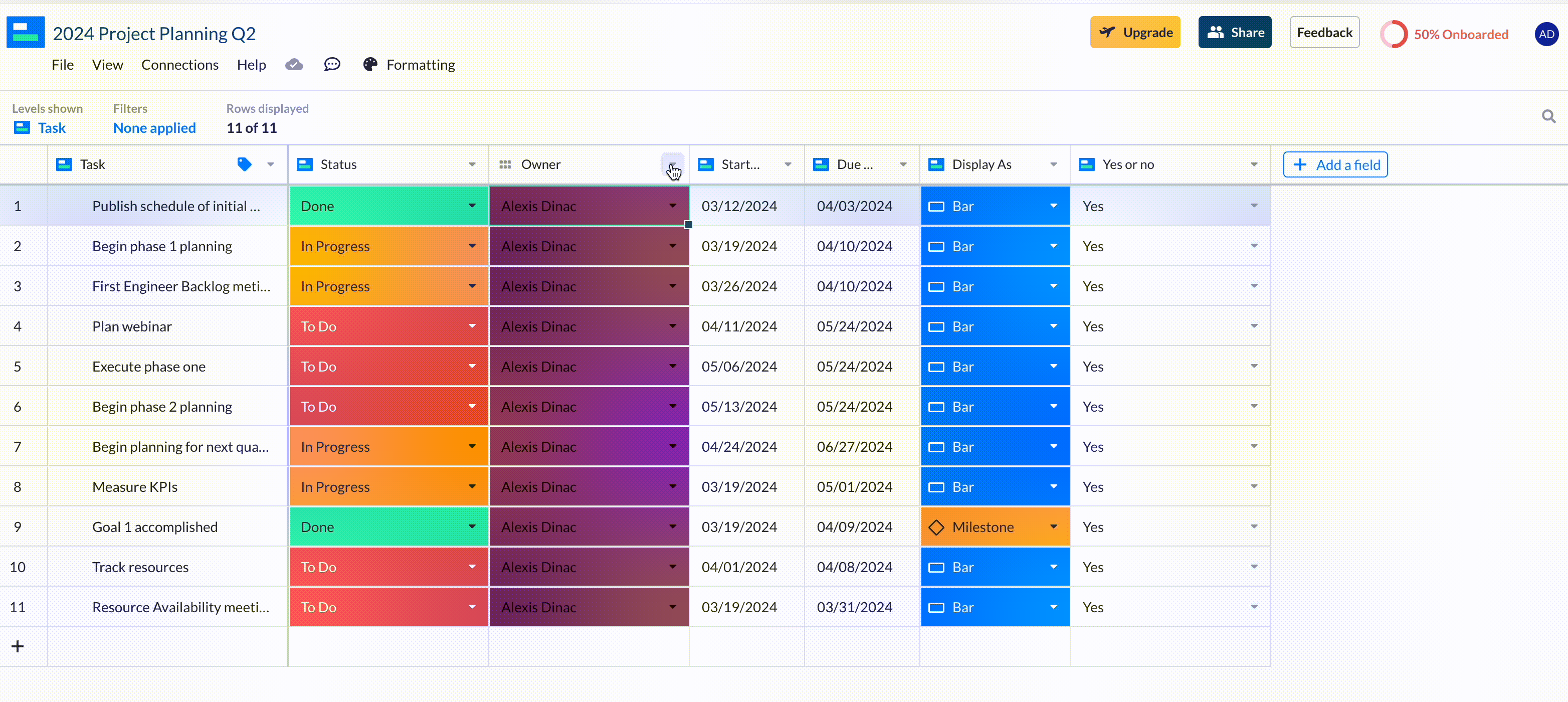This screenshot has width=1568, height=702.
Task: Click the app logo icon
Action: pos(25,32)
